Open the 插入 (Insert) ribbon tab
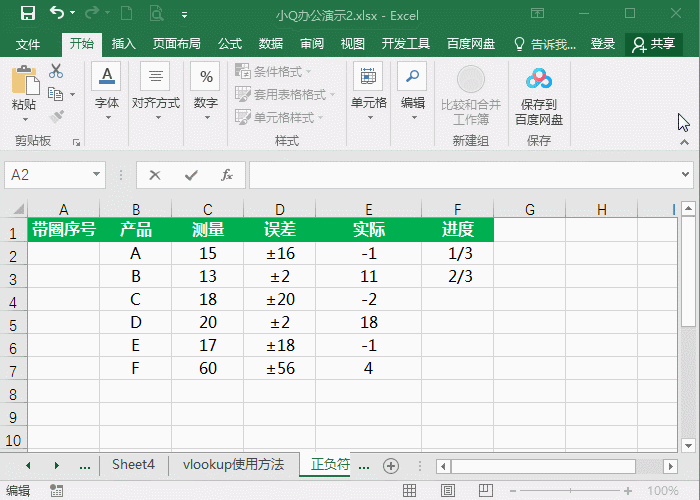The width and height of the screenshot is (700, 500). coord(123,44)
